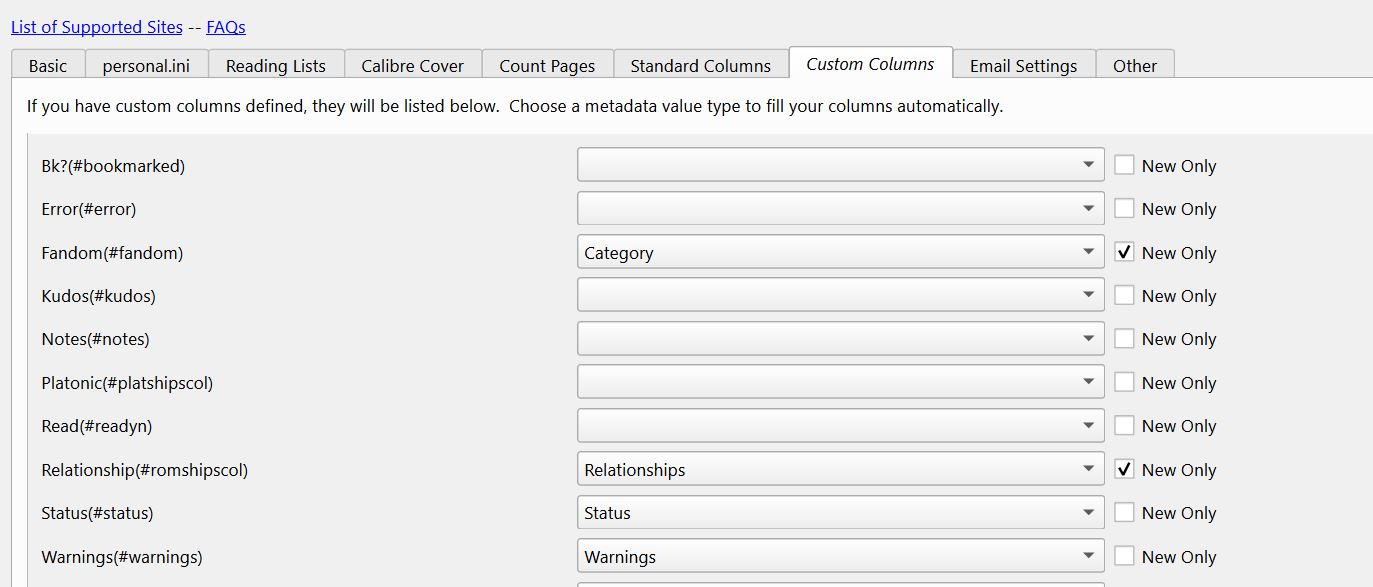Expand the Relationship dropdown showing Relationships
The height and width of the screenshot is (587, 1373).
pos(840,470)
